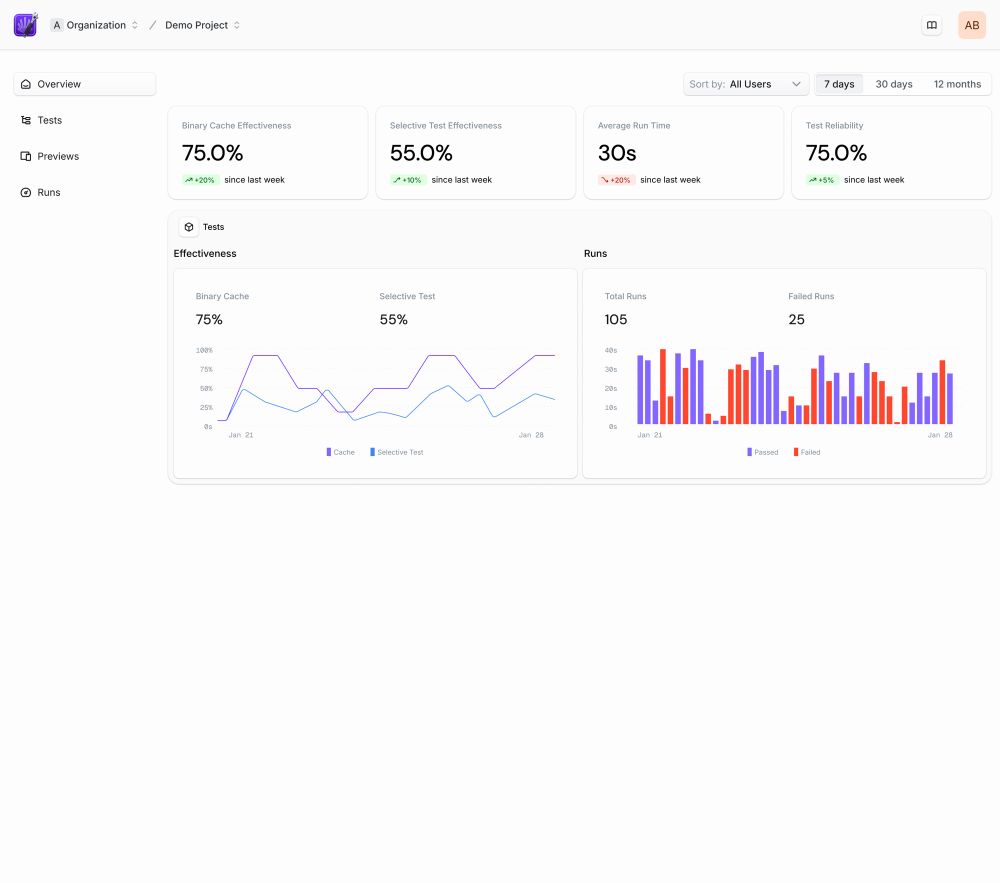
Task: Click the cube icon beside Tests heading
Action: (189, 227)
